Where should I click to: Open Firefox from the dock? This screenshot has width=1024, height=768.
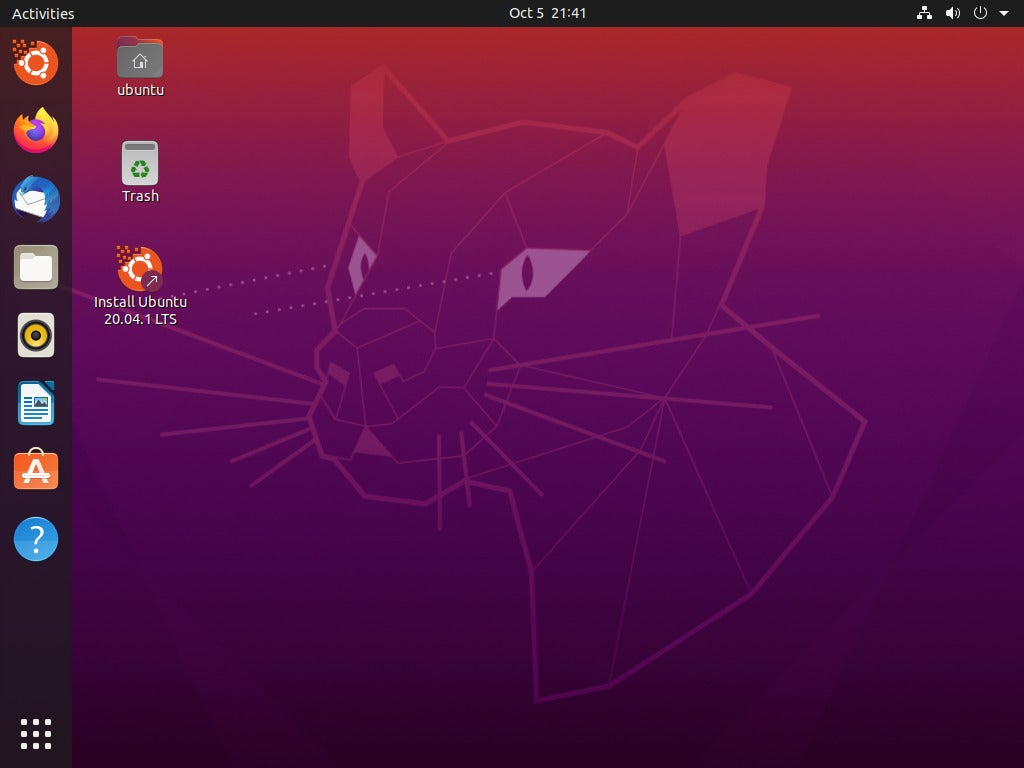coord(35,131)
